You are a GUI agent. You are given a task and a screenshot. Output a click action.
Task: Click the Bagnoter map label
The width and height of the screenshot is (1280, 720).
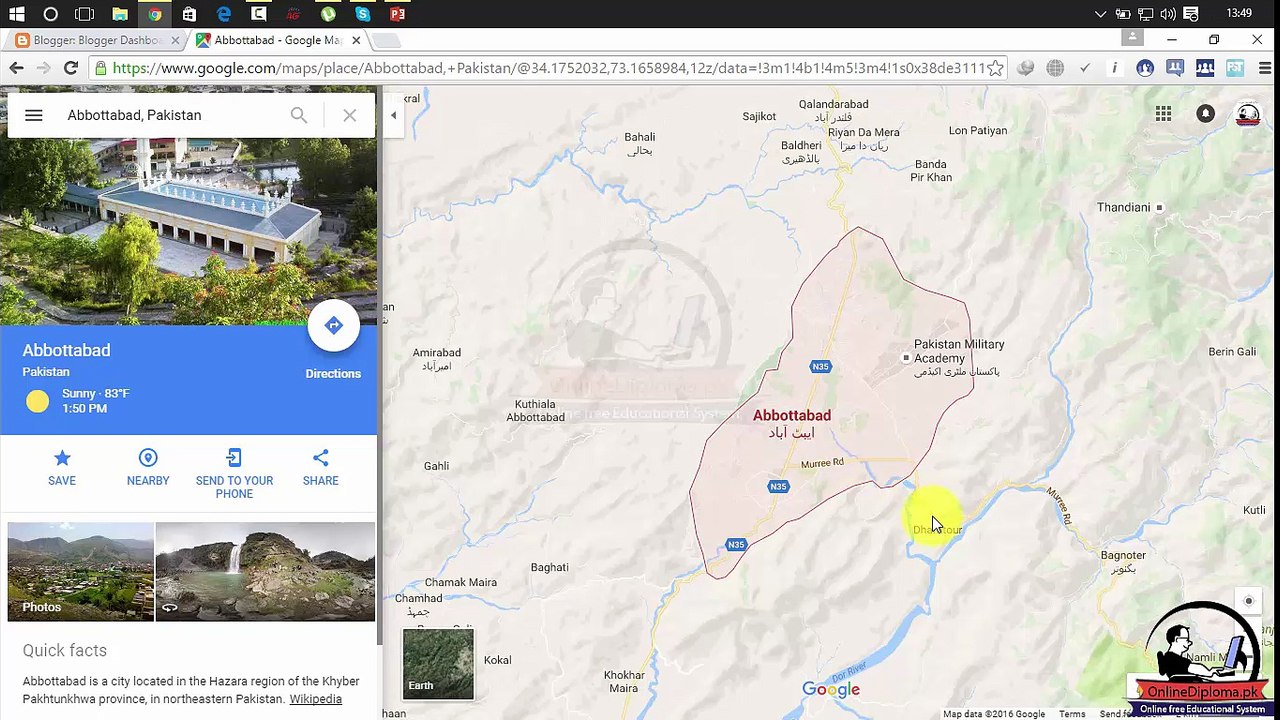click(x=1123, y=555)
